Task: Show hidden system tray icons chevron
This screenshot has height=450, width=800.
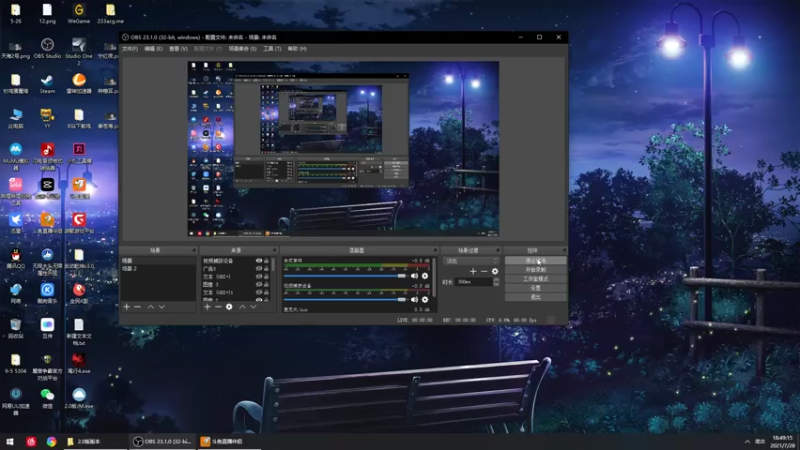Action: pyautogui.click(x=747, y=441)
